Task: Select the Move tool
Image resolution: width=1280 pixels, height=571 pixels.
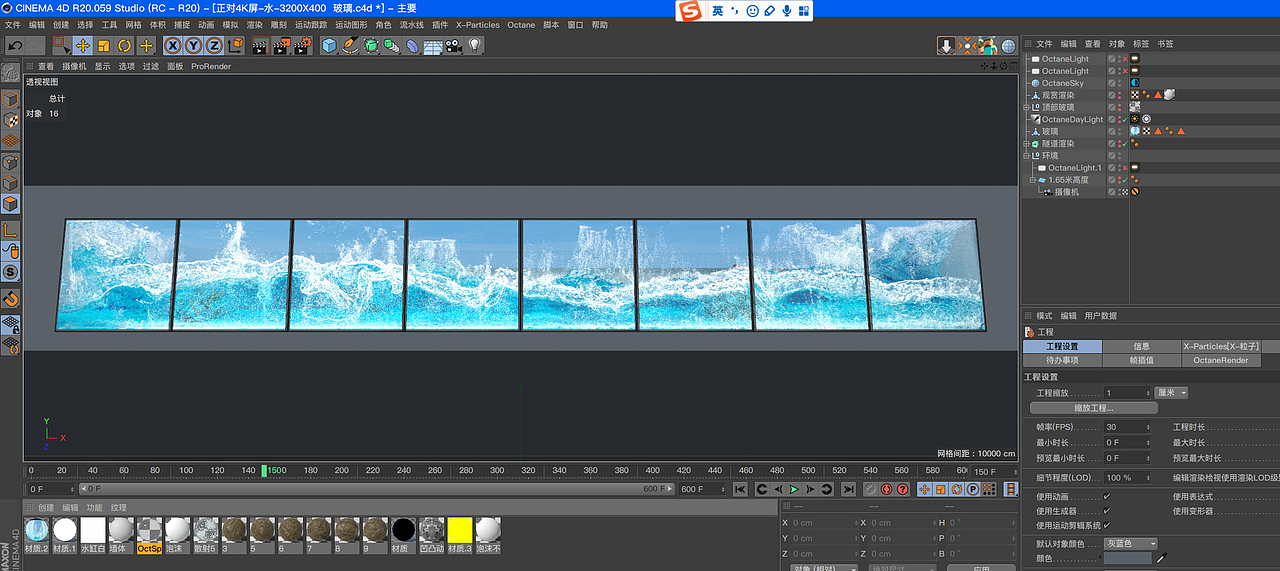Action: (83, 45)
